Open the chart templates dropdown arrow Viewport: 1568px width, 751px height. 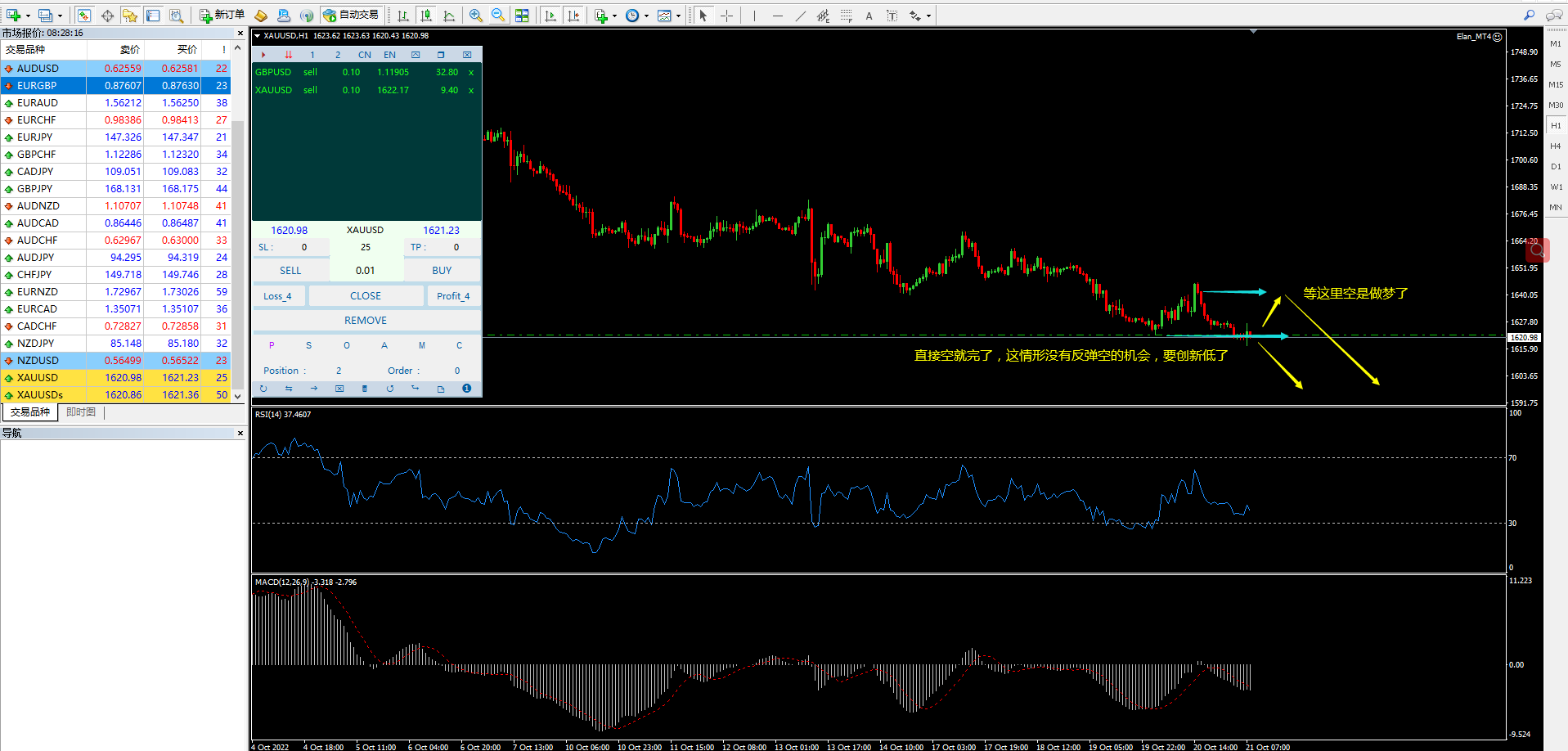[678, 16]
